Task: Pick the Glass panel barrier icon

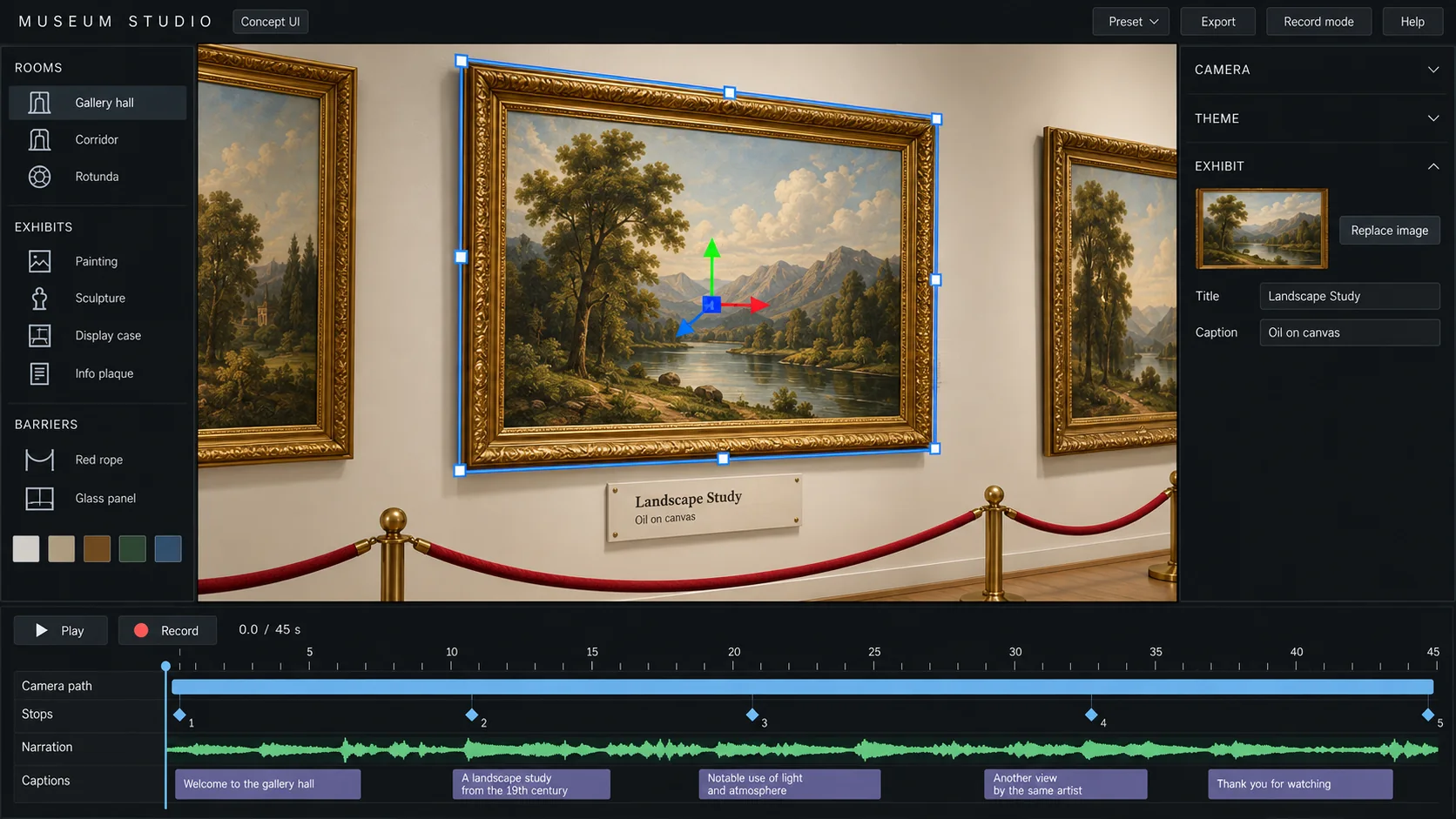Action: tap(39, 498)
